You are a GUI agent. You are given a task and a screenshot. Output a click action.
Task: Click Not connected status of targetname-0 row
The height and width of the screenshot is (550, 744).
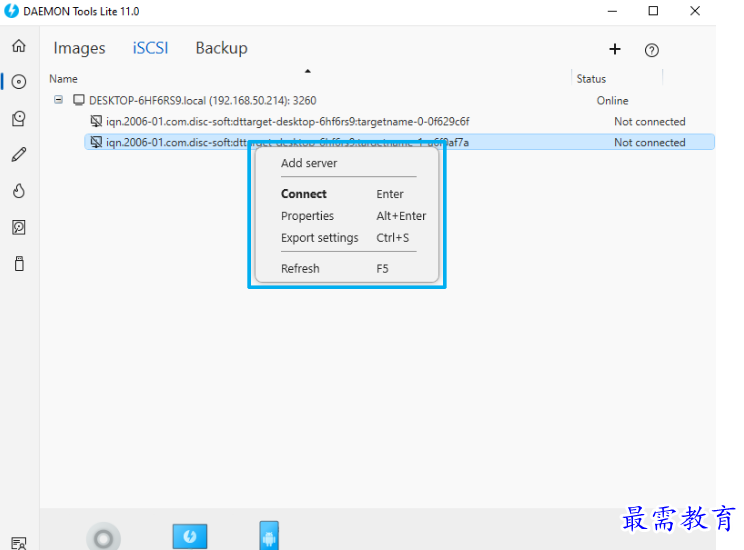point(650,121)
